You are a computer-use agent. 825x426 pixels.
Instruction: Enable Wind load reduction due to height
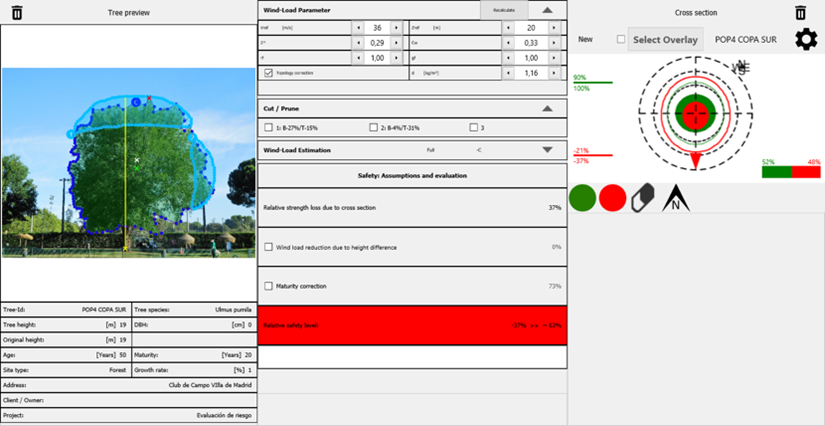[x=268, y=246]
